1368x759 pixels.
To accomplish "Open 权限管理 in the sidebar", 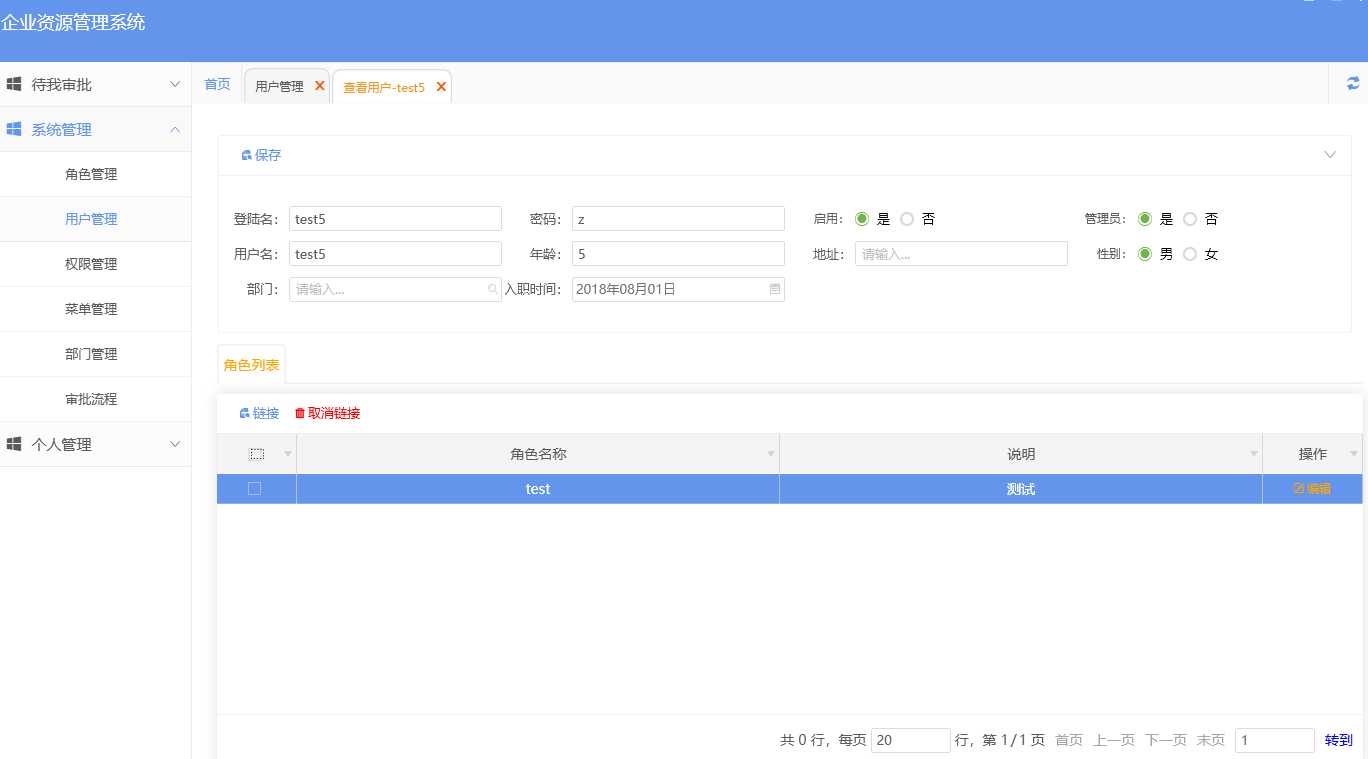I will (91, 264).
